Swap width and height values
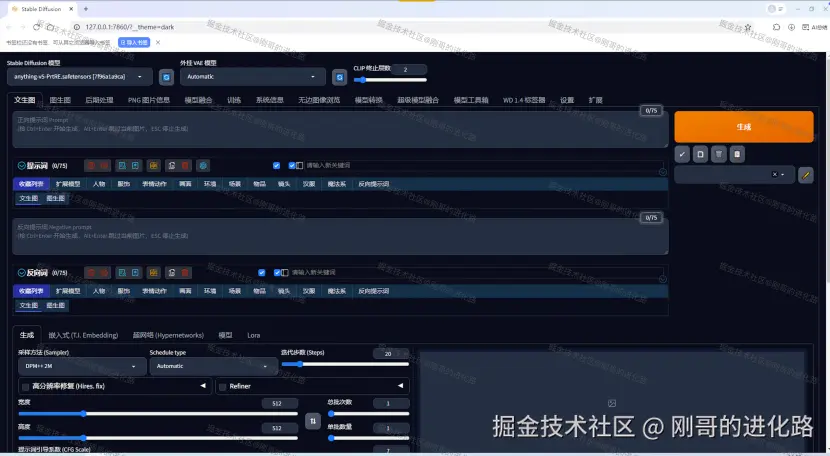Viewport: 830px width, 456px height. click(x=313, y=421)
